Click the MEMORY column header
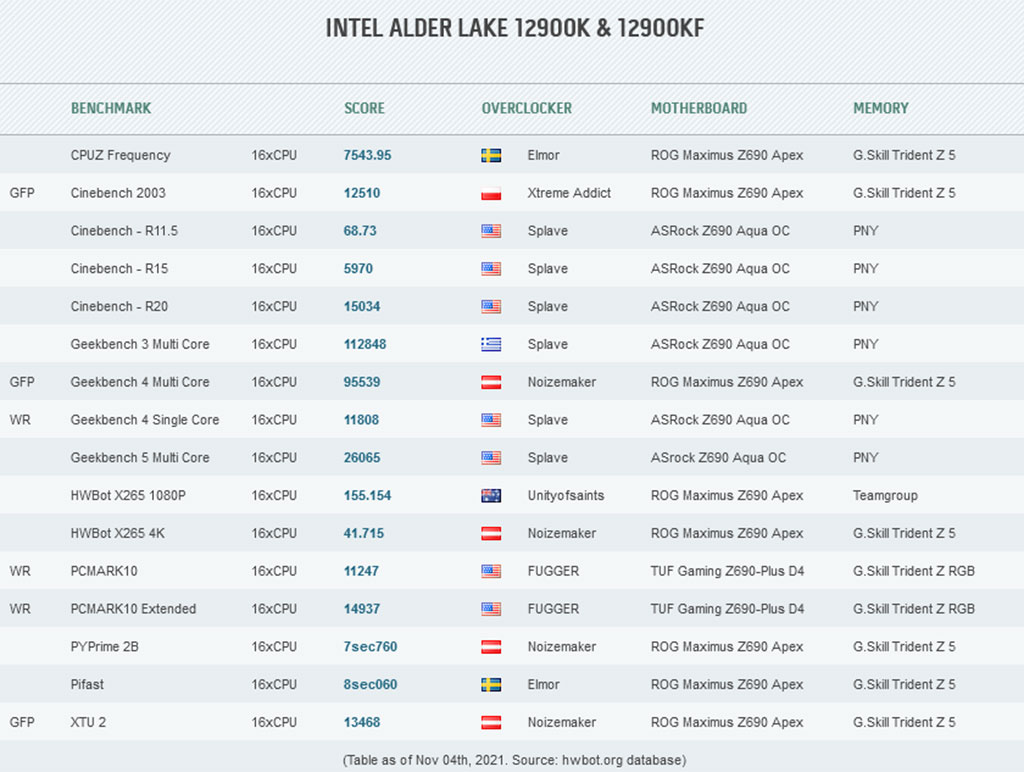Viewport: 1024px width, 772px height. pos(881,108)
